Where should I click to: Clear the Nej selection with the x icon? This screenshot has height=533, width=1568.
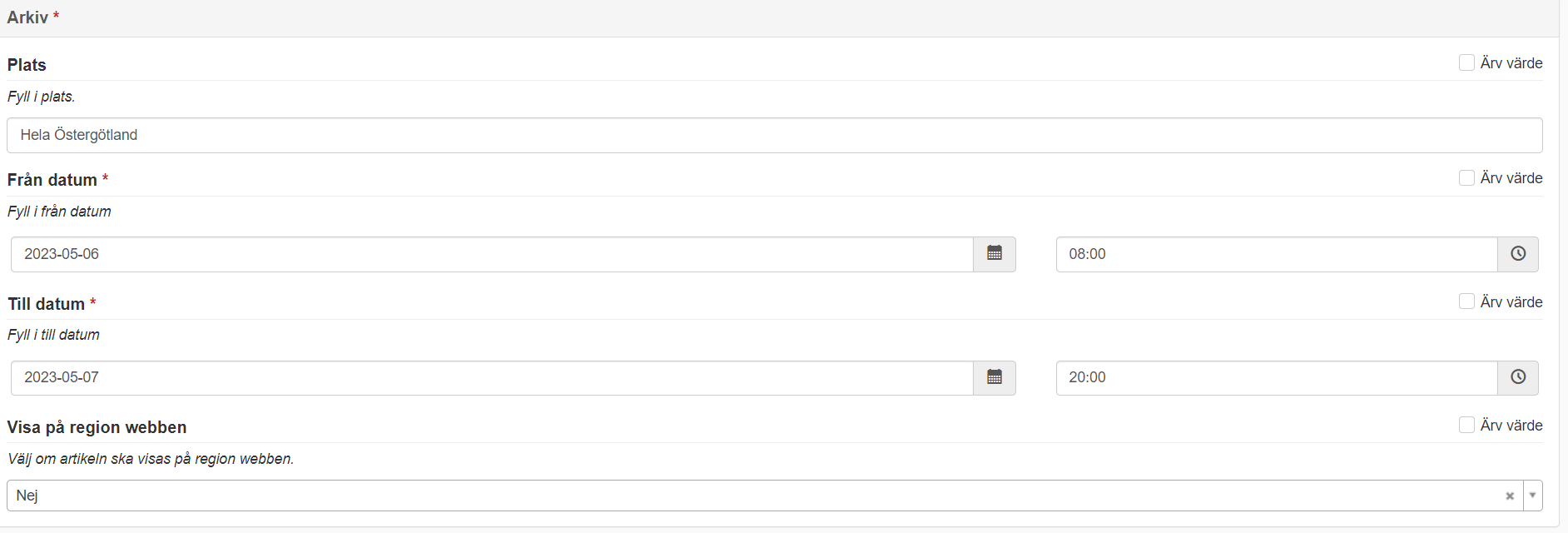[1509, 496]
